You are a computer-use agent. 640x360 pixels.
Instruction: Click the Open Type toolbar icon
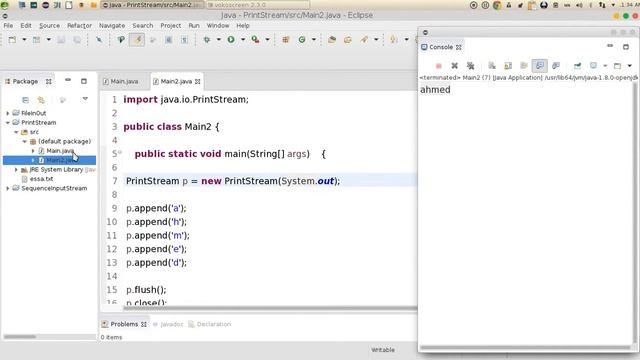click(x=332, y=40)
